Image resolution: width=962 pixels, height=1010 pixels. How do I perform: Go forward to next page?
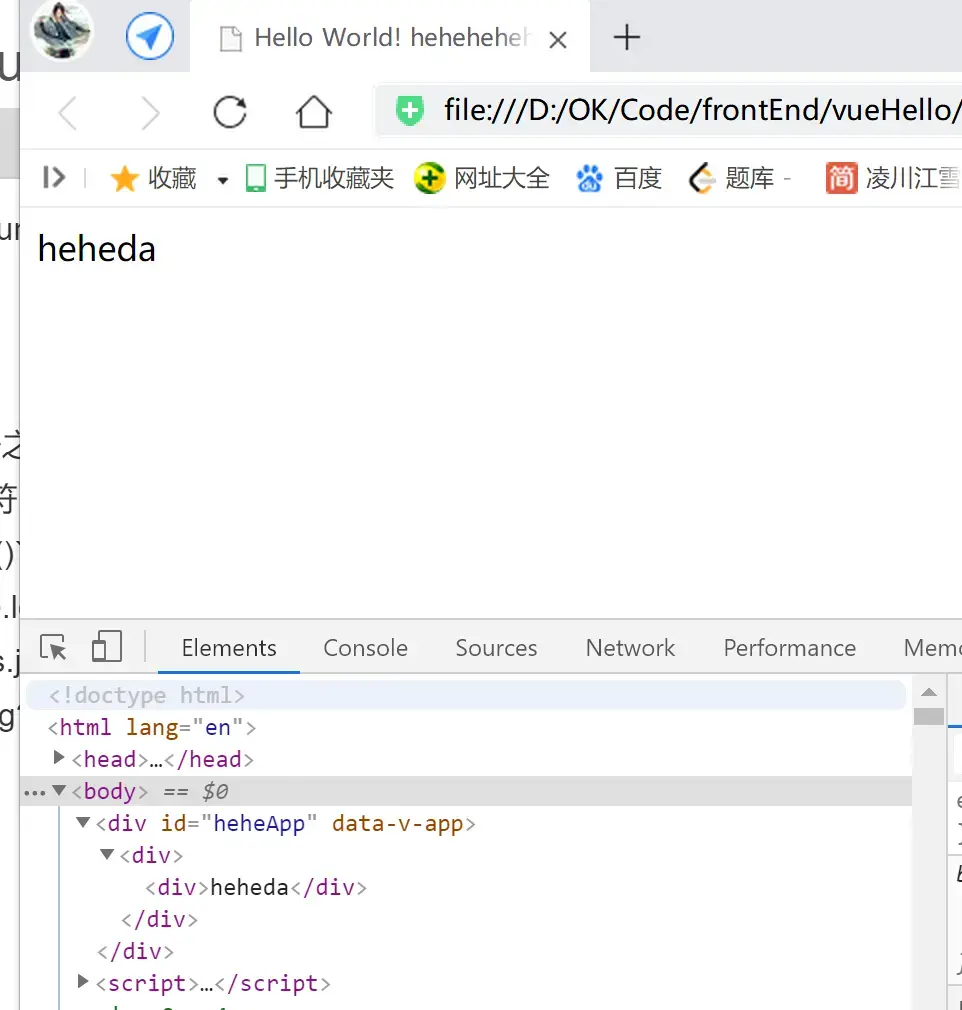149,113
